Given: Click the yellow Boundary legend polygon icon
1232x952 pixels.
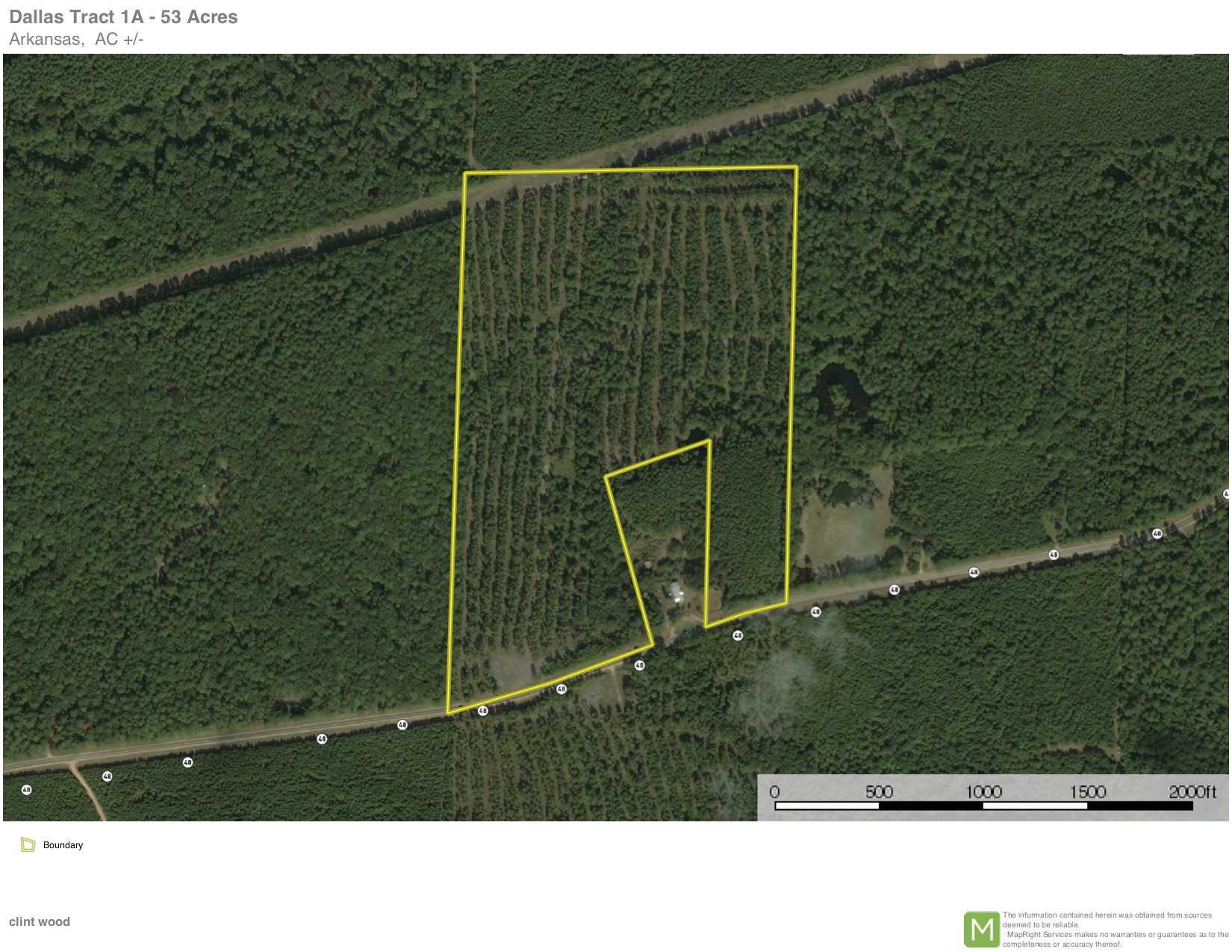Looking at the screenshot, I should click(x=28, y=844).
